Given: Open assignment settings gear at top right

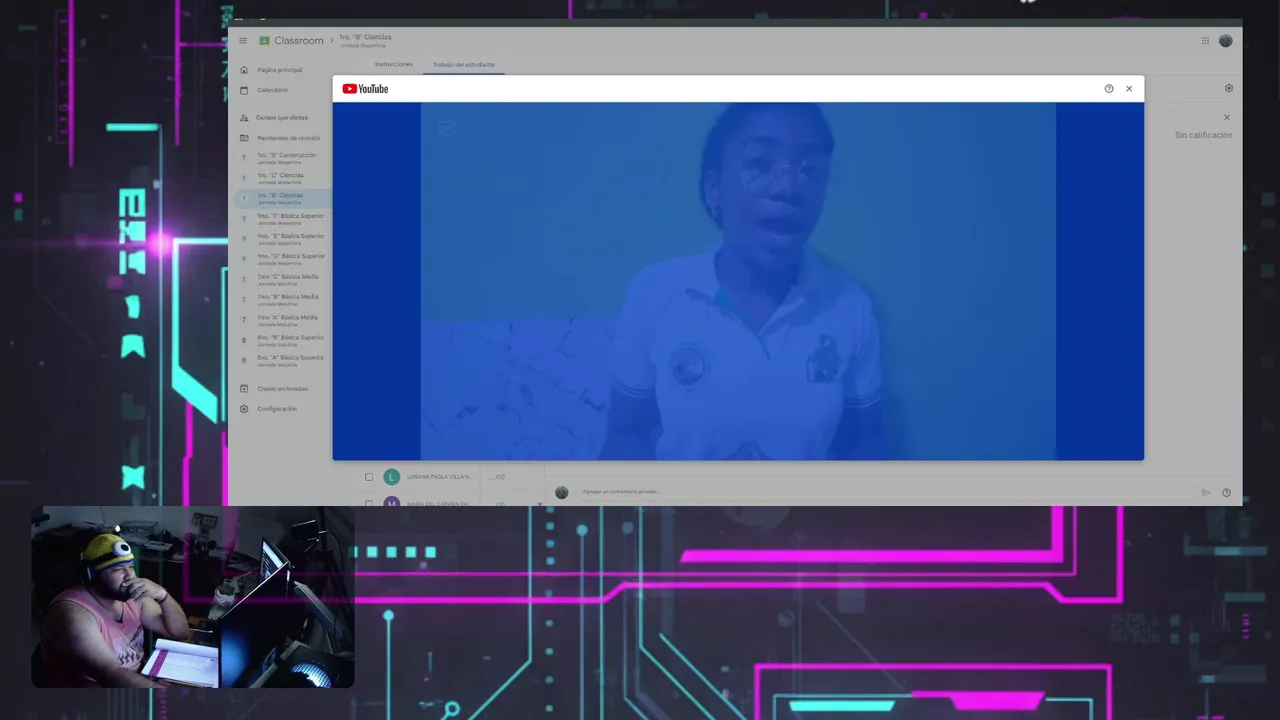Looking at the screenshot, I should pyautogui.click(x=1229, y=88).
